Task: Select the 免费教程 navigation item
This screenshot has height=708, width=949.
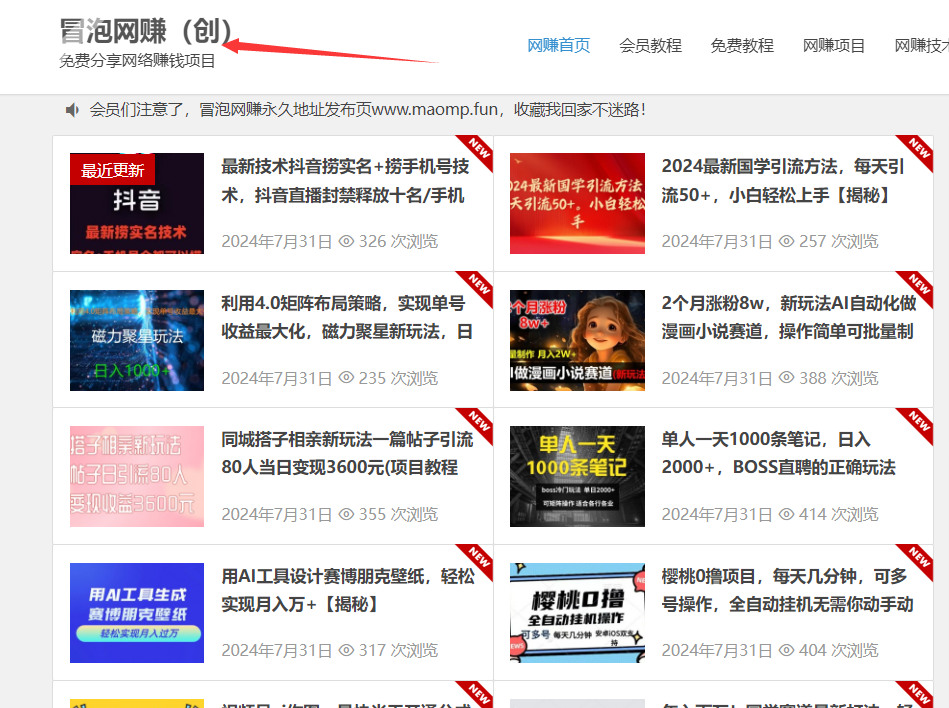Action: tap(742, 45)
